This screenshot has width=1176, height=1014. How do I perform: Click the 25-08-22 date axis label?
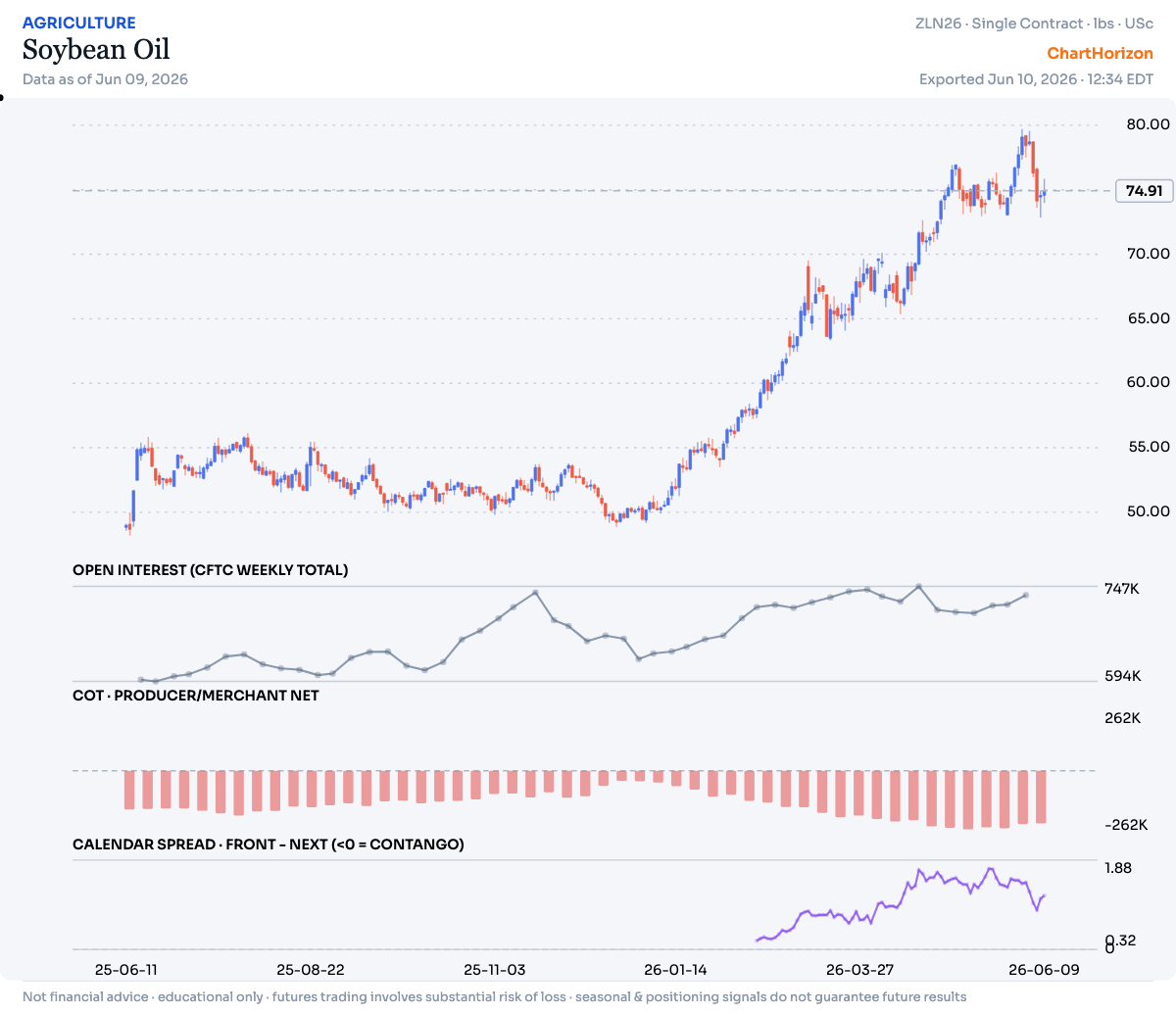coord(310,970)
